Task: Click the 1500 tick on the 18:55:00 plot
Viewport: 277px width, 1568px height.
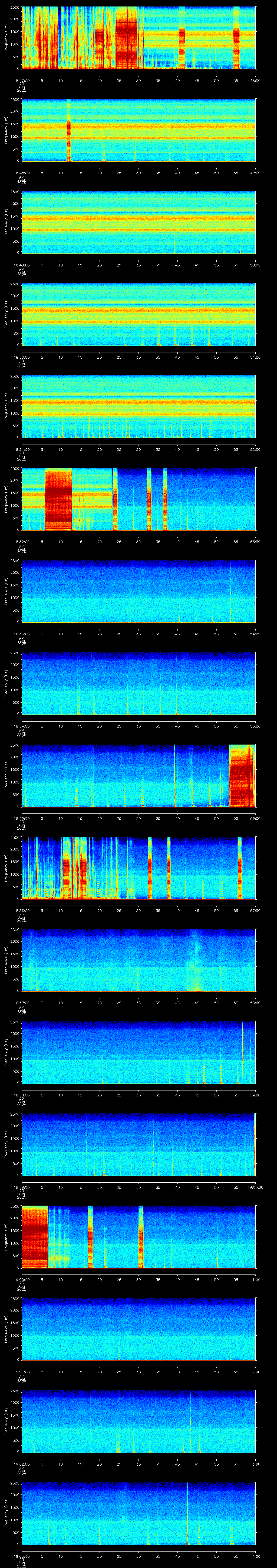Action: (15, 769)
